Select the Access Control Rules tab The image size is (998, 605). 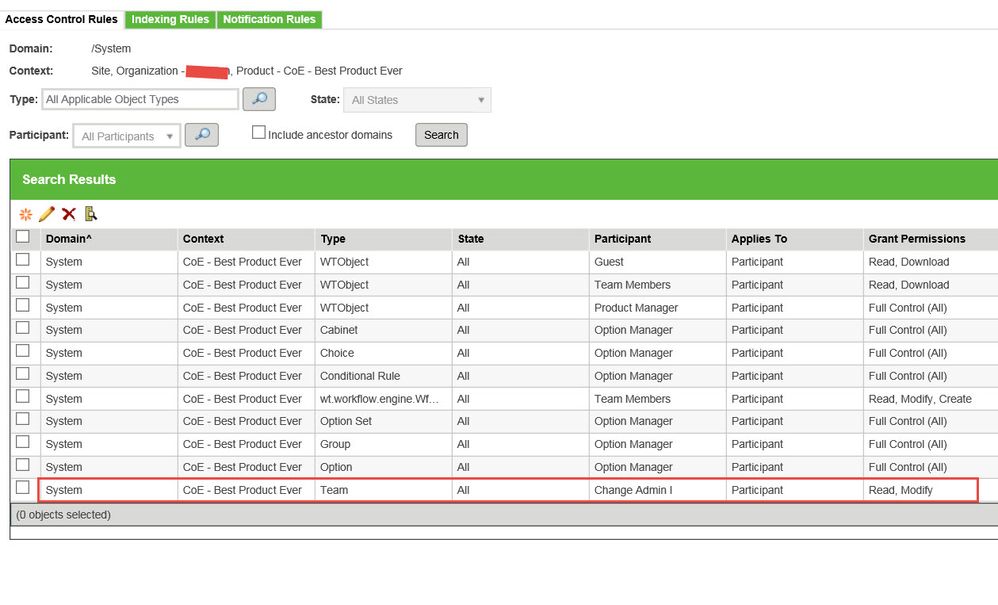tap(62, 19)
